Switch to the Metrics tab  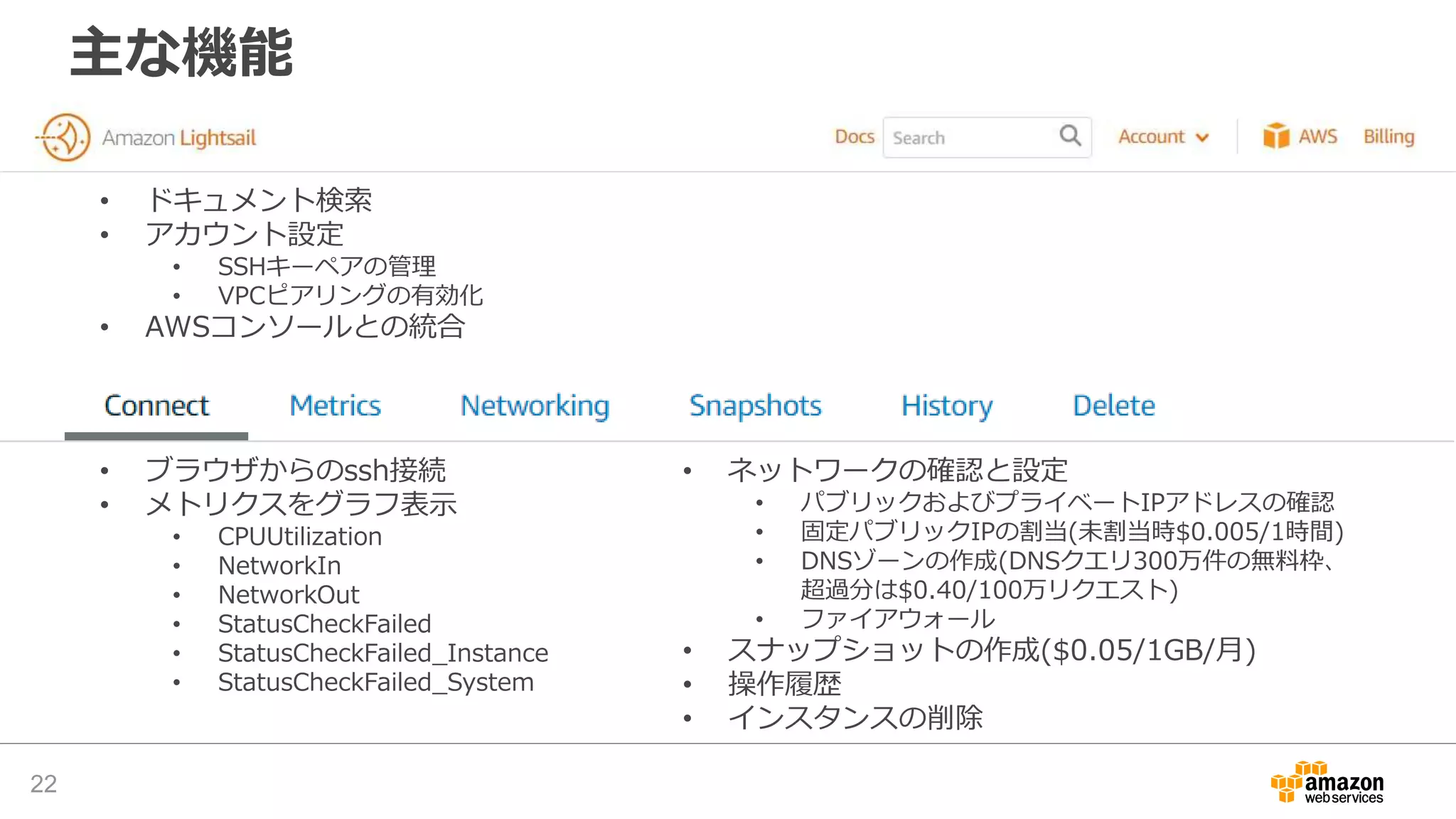click(x=335, y=406)
